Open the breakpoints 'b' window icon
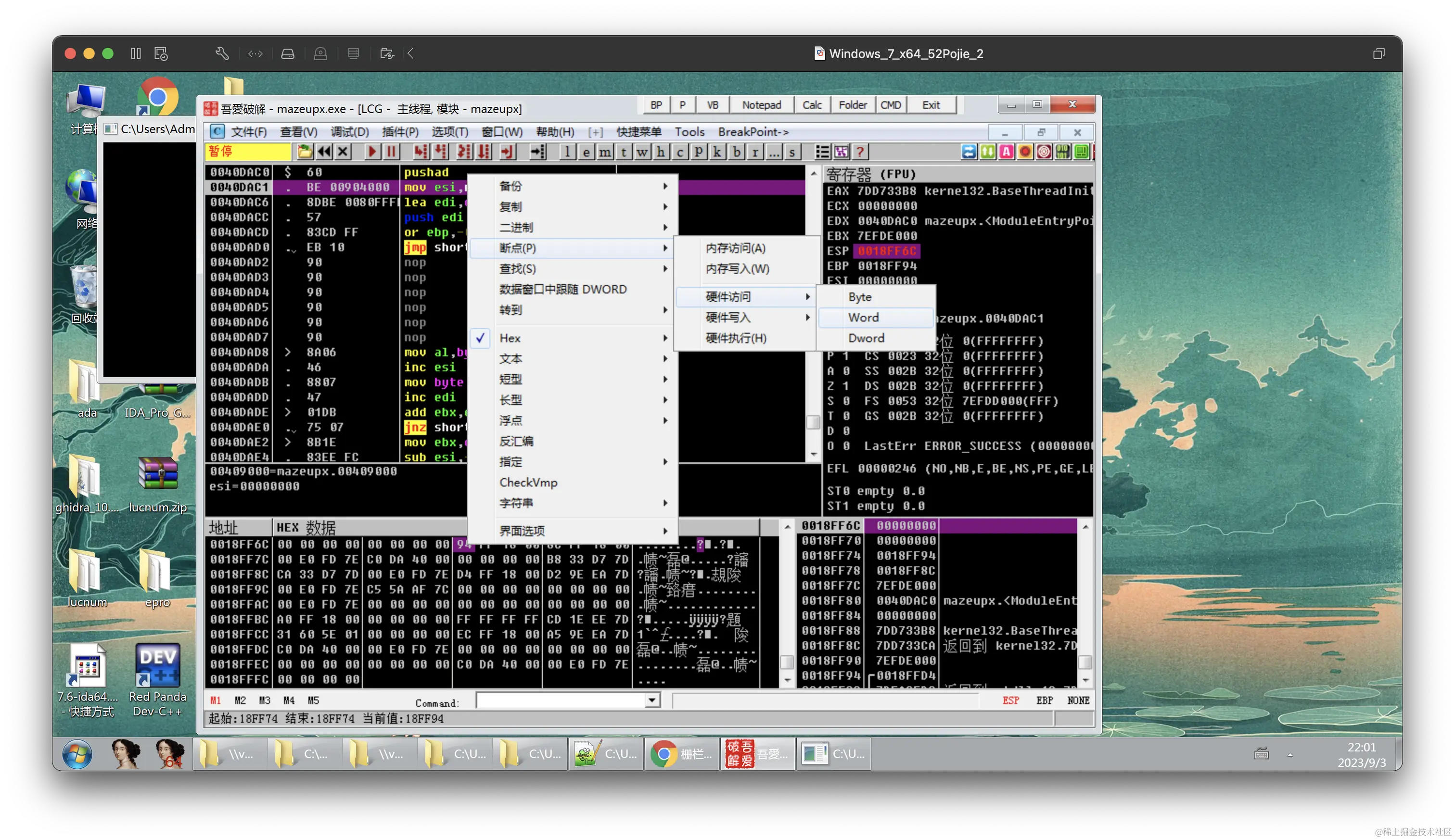The height and width of the screenshot is (840, 1455). tap(736, 152)
